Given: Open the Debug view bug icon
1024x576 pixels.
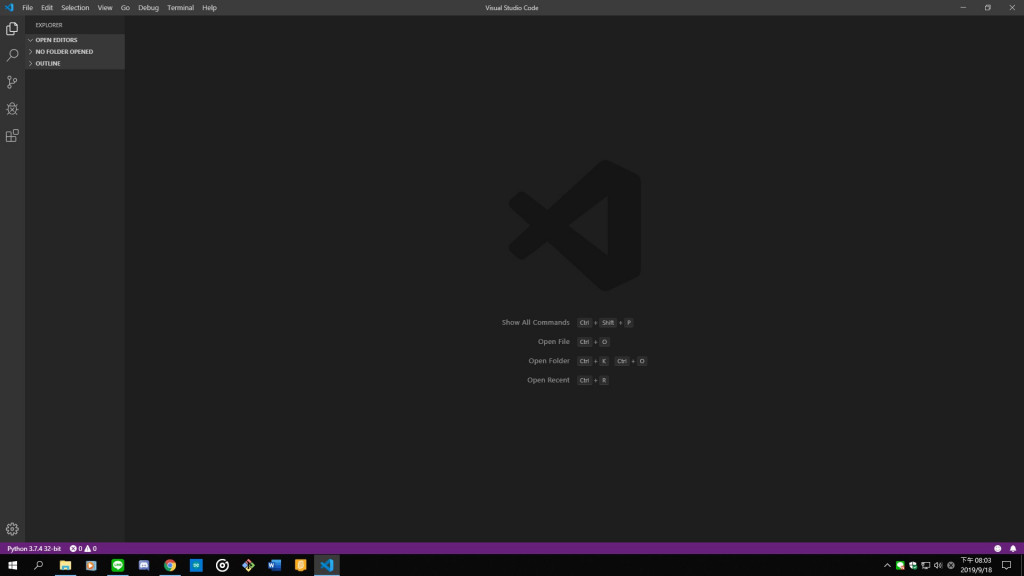Looking at the screenshot, I should click(x=12, y=109).
